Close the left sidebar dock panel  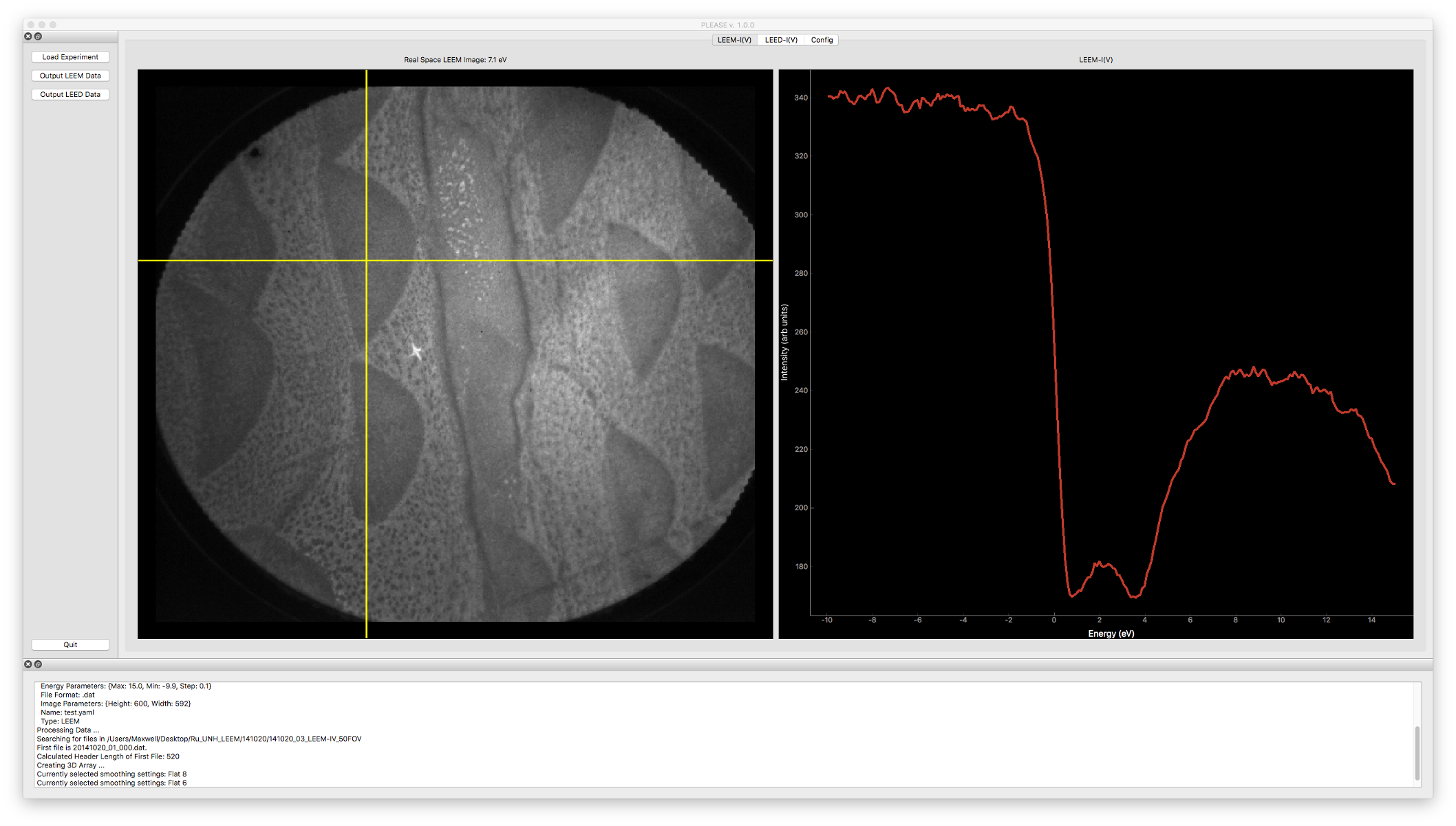(x=28, y=36)
